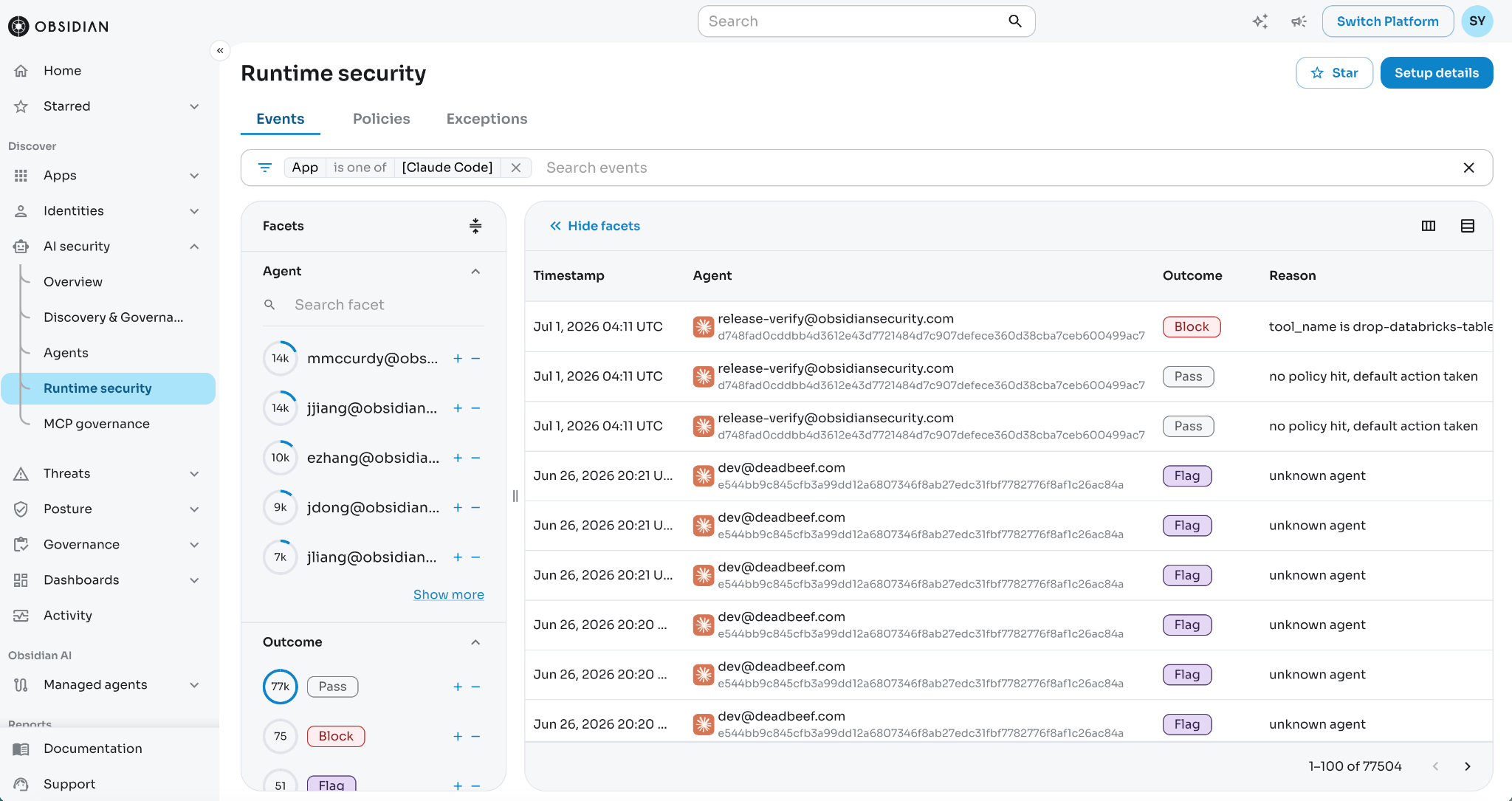Collapse the Agent facet section
Image resolution: width=1512 pixels, height=801 pixels.
[475, 272]
